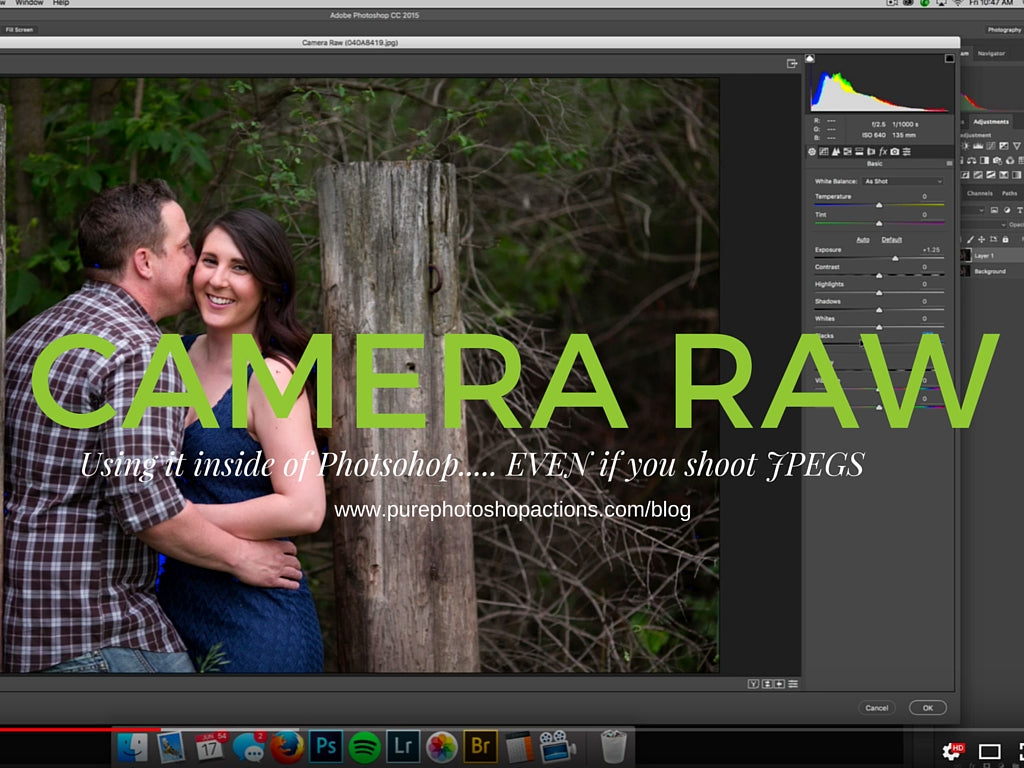Toggle lock position for layer
Image resolution: width=1024 pixels, height=768 pixels.
tap(982, 239)
